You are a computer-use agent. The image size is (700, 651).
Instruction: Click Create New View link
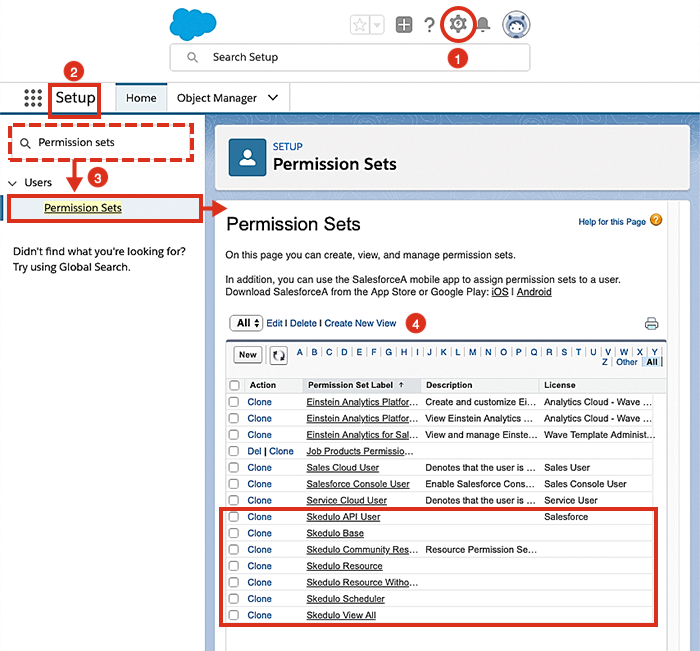click(360, 323)
